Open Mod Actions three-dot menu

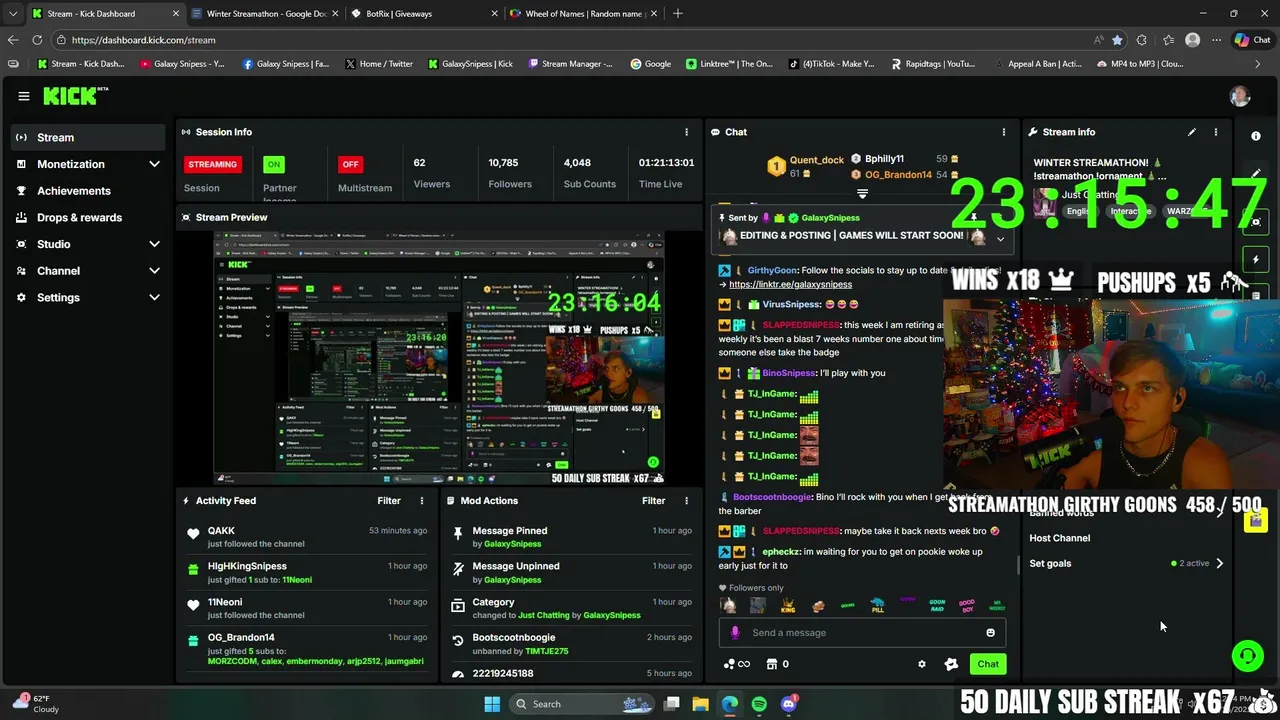tap(686, 501)
